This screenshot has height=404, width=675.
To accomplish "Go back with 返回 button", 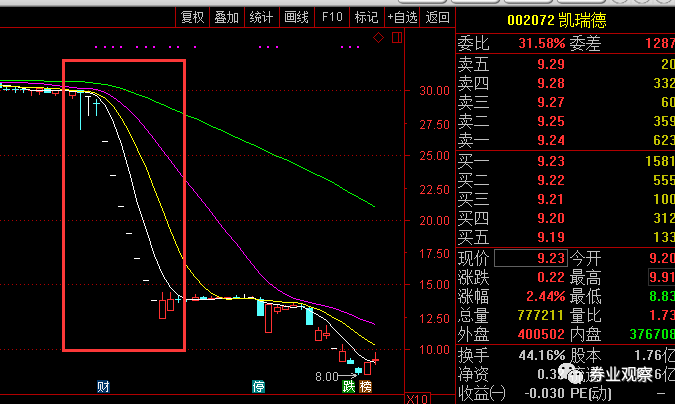I will click(437, 17).
